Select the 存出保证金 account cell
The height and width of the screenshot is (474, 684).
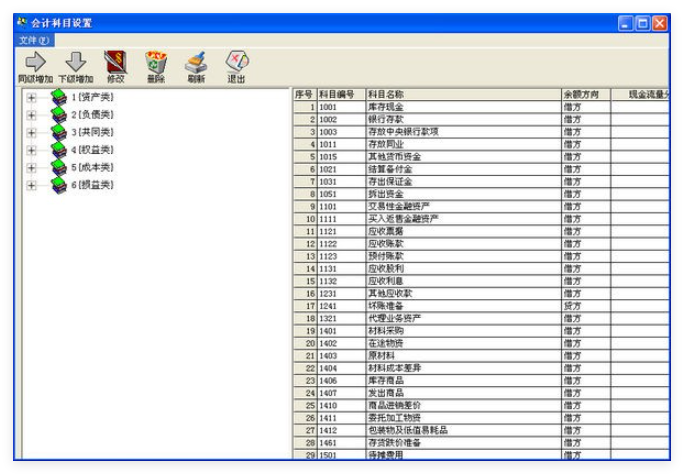tap(463, 182)
